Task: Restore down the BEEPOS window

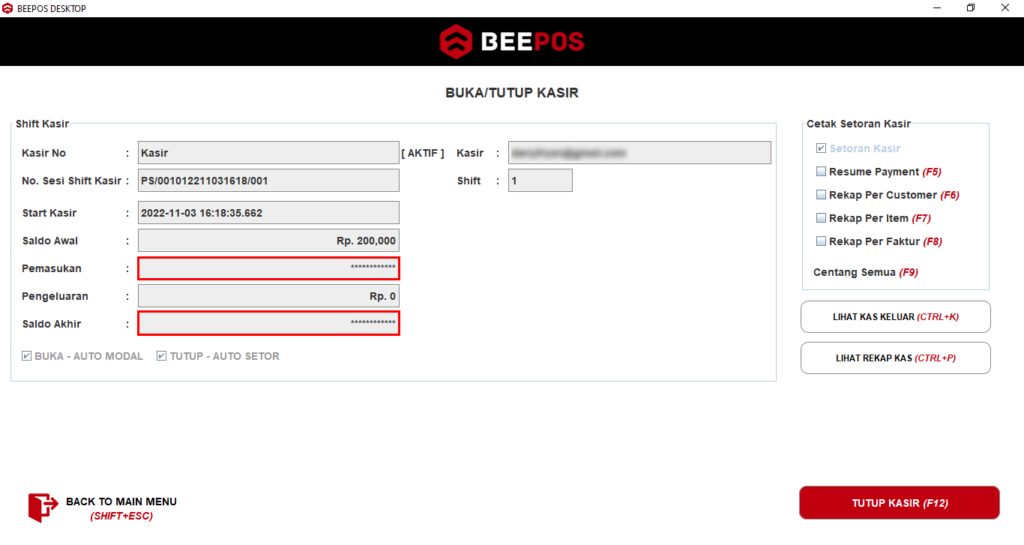Action: tap(971, 8)
